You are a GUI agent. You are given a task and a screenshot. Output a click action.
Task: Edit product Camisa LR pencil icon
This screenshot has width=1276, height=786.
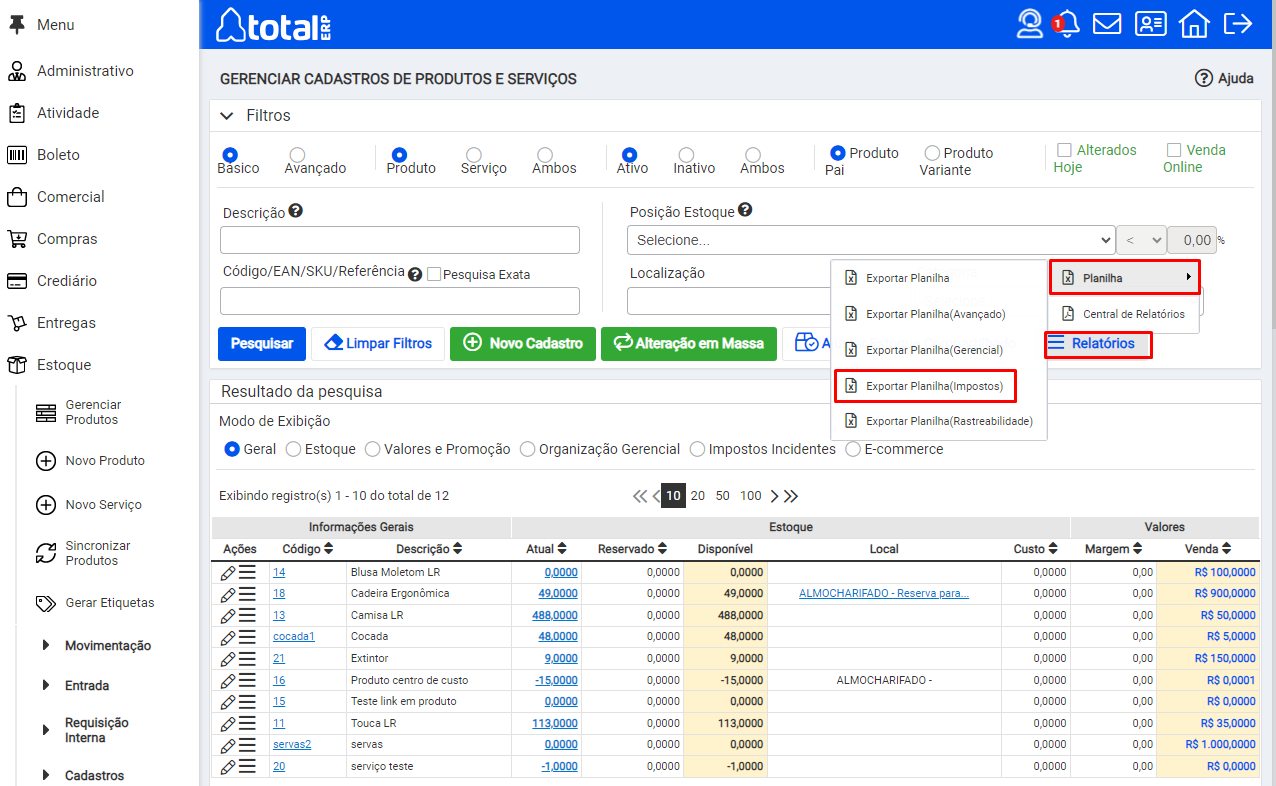228,615
